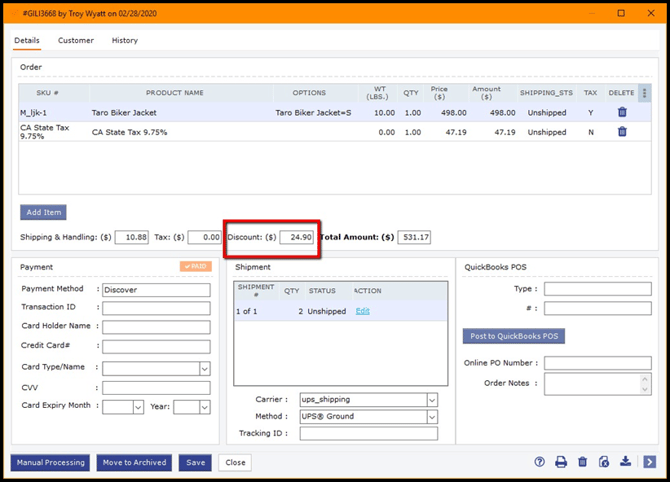The width and height of the screenshot is (670, 482).
Task: Click the Add Item button
Action: (x=43, y=212)
